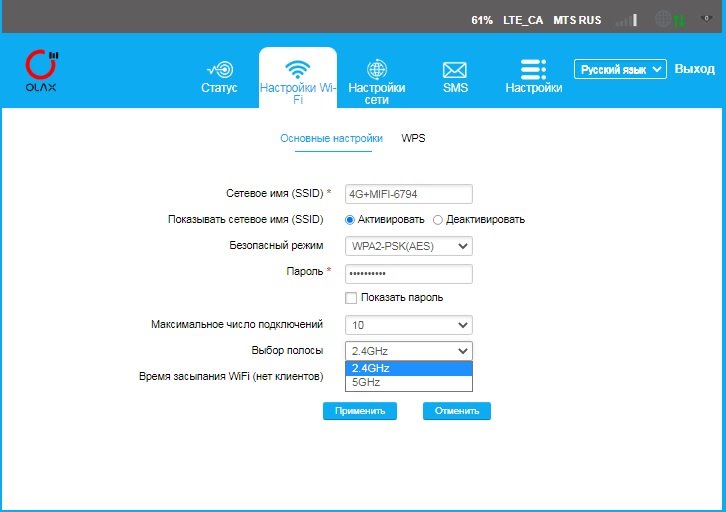The image size is (726, 512).
Task: Expand the Русский язык language dropdown
Action: 620,70
